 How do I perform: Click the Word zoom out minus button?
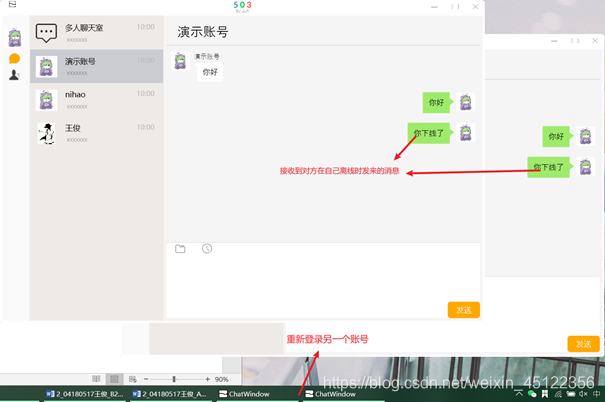[146, 379]
